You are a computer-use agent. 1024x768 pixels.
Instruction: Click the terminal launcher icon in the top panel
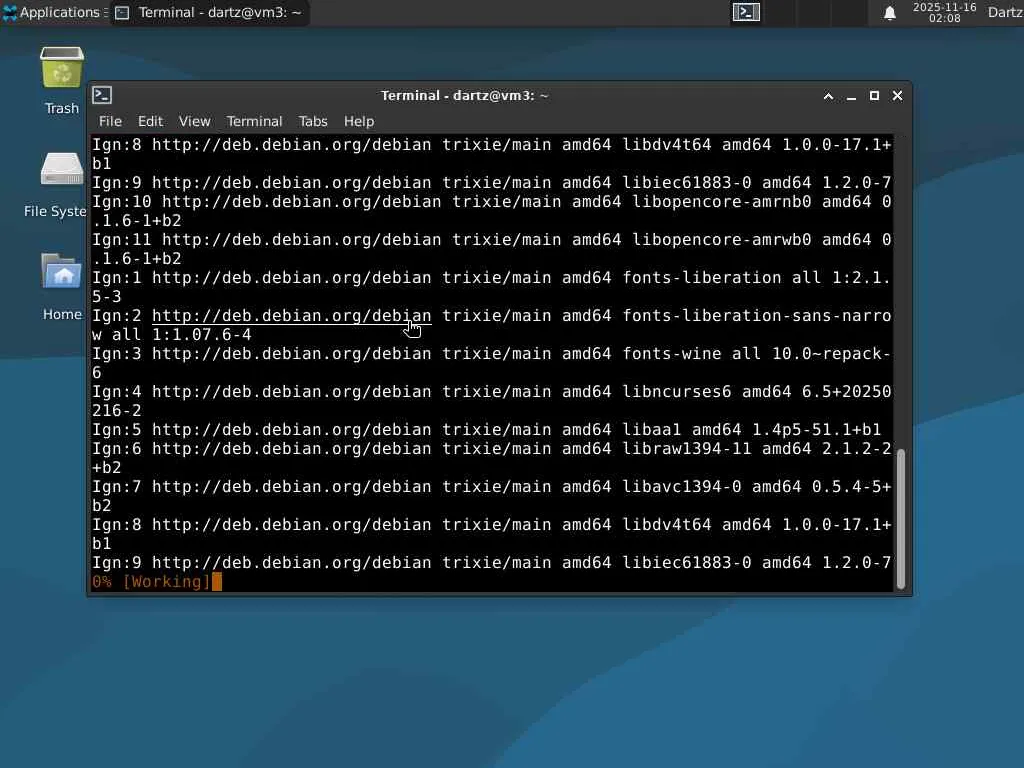746,12
